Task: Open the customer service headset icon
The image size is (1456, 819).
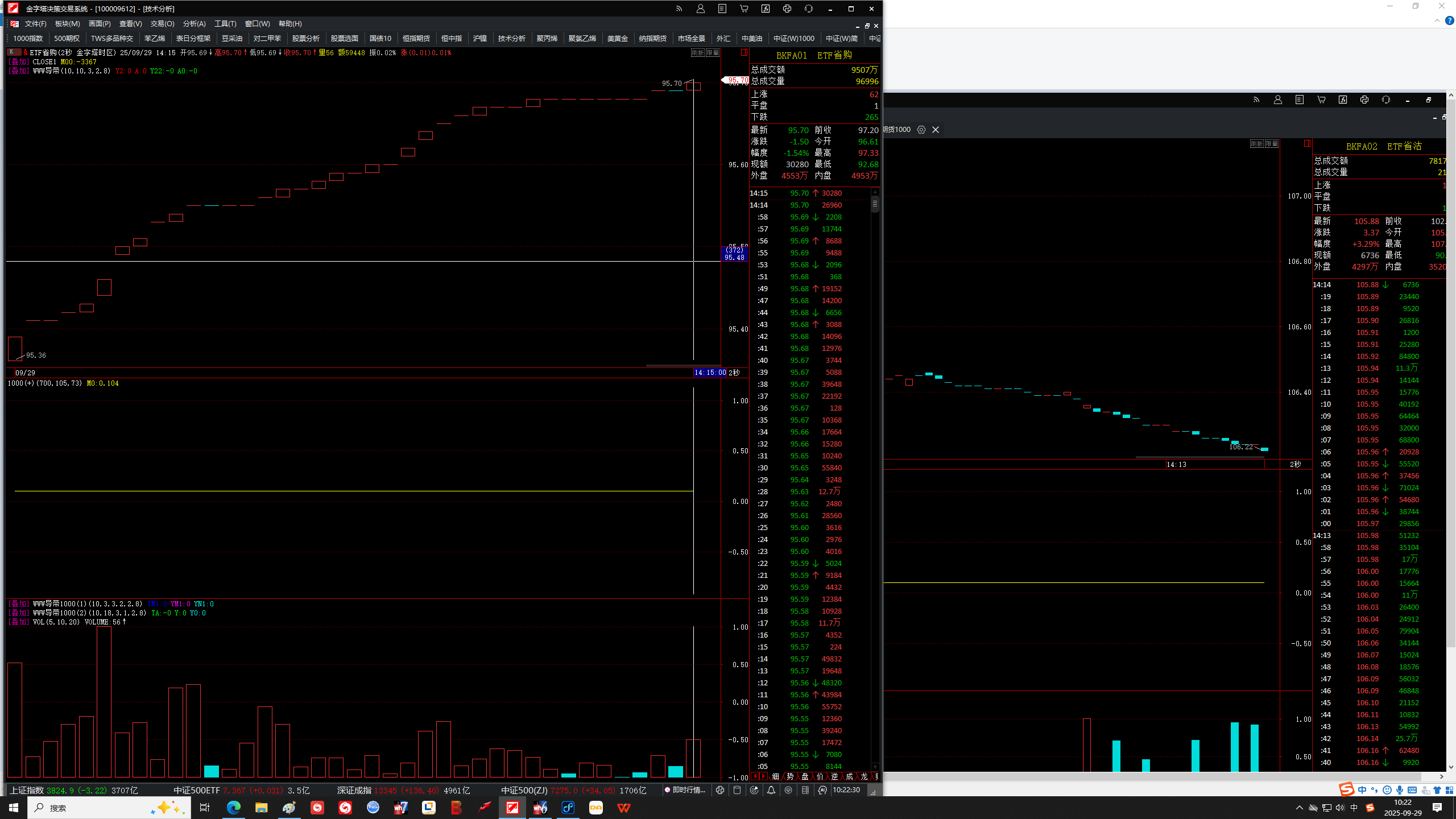Action: click(809, 9)
